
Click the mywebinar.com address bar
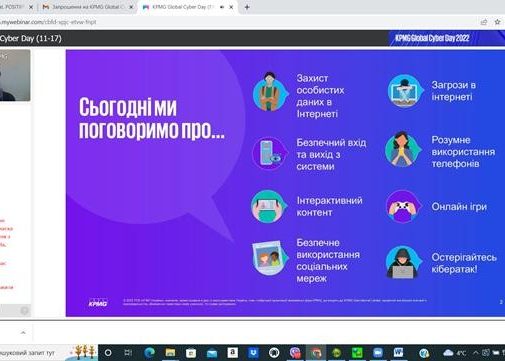(x=233, y=22)
